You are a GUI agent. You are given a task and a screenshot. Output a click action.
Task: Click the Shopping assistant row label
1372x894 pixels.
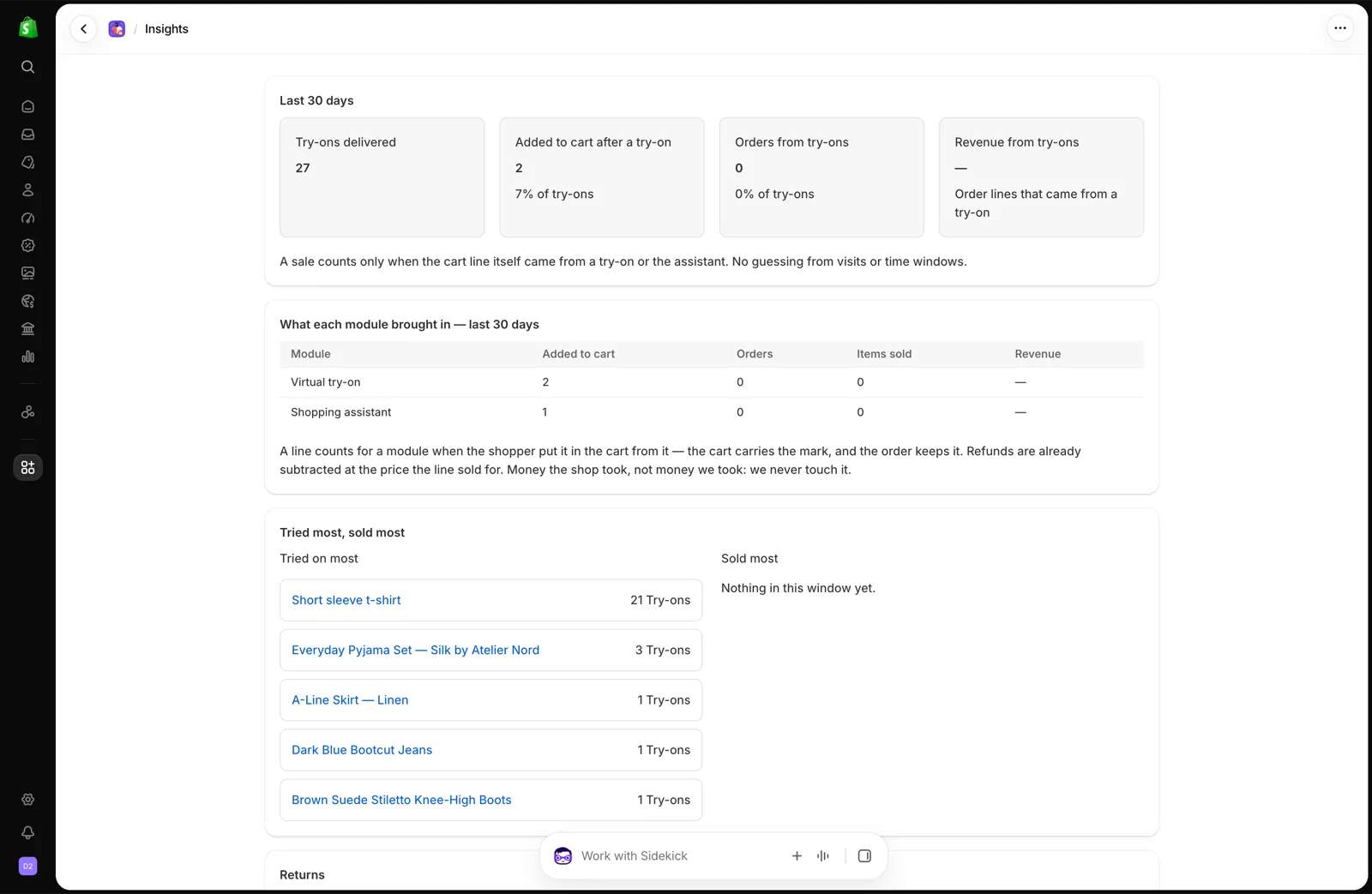click(x=340, y=412)
